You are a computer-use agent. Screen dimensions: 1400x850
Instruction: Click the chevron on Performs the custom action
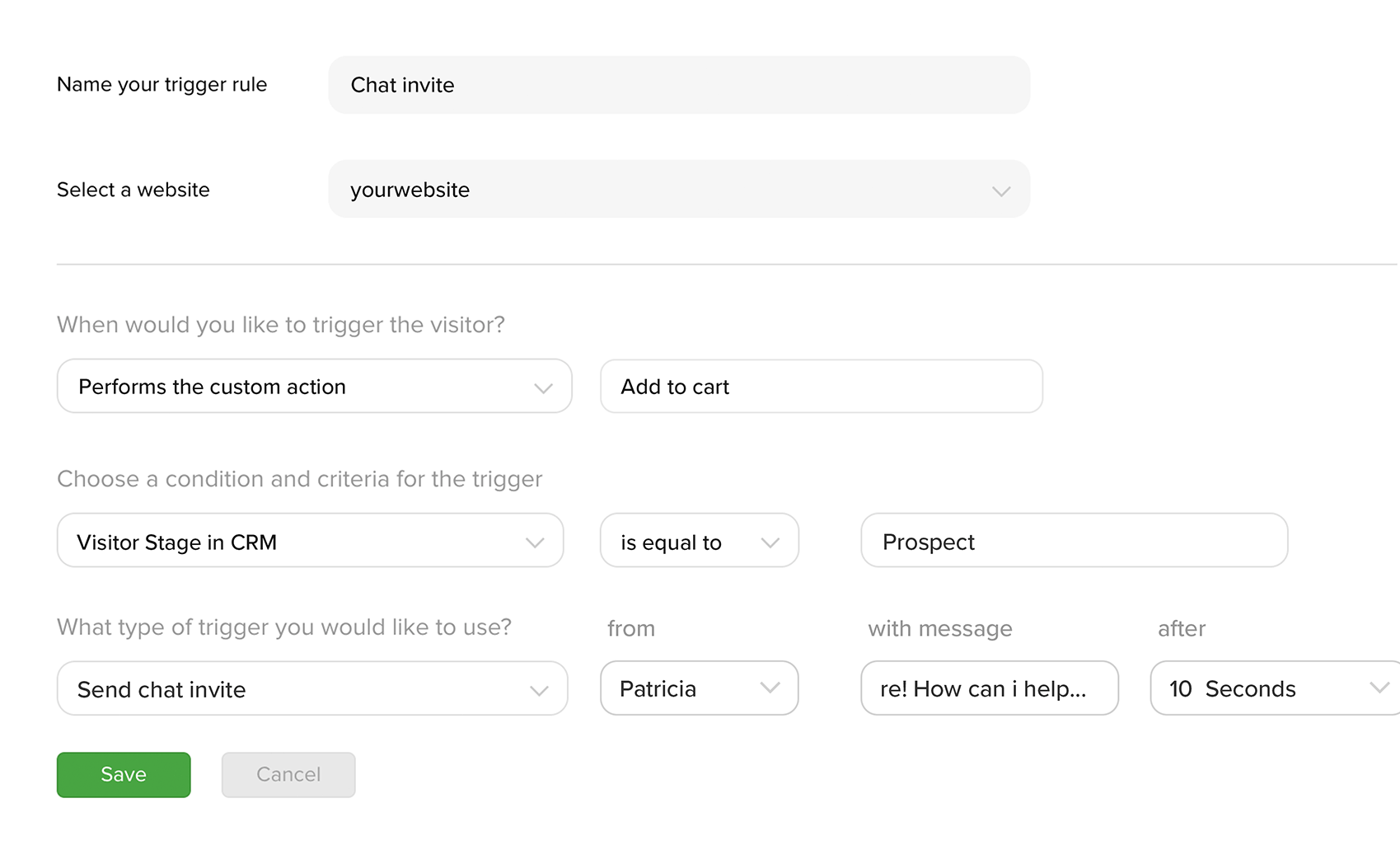(542, 387)
